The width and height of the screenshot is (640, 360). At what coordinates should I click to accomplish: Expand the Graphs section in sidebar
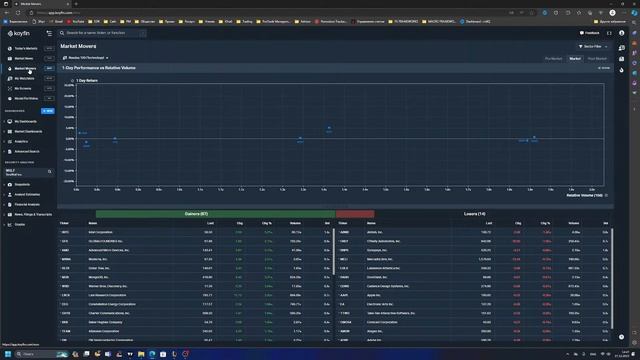(20, 224)
